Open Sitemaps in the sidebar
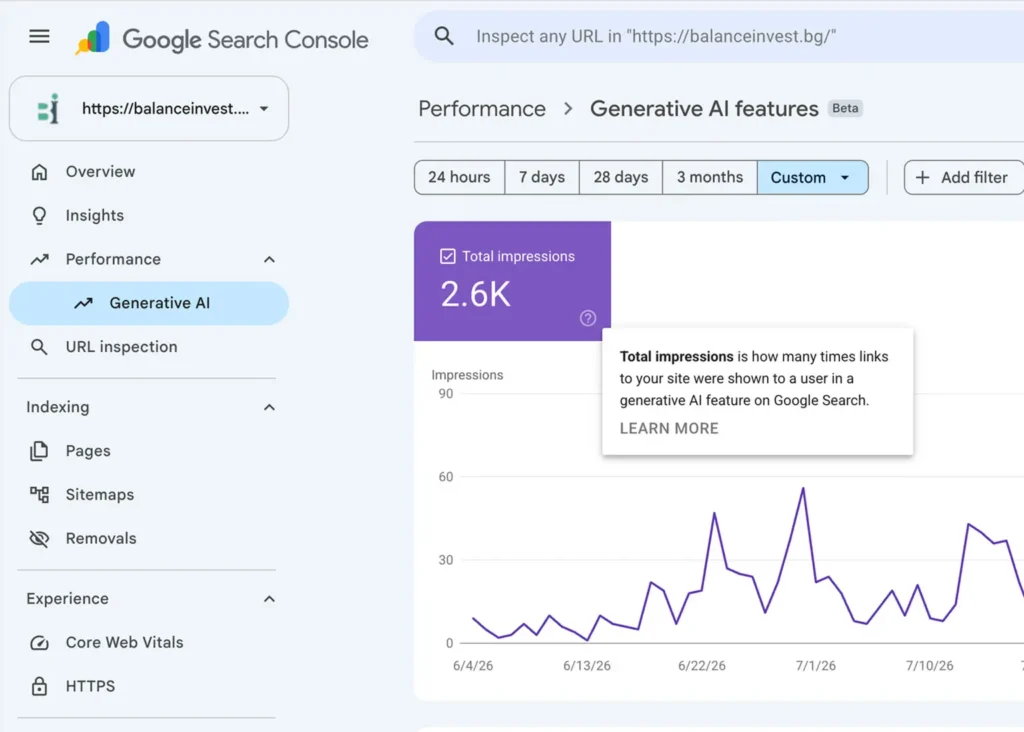 [149, 495]
